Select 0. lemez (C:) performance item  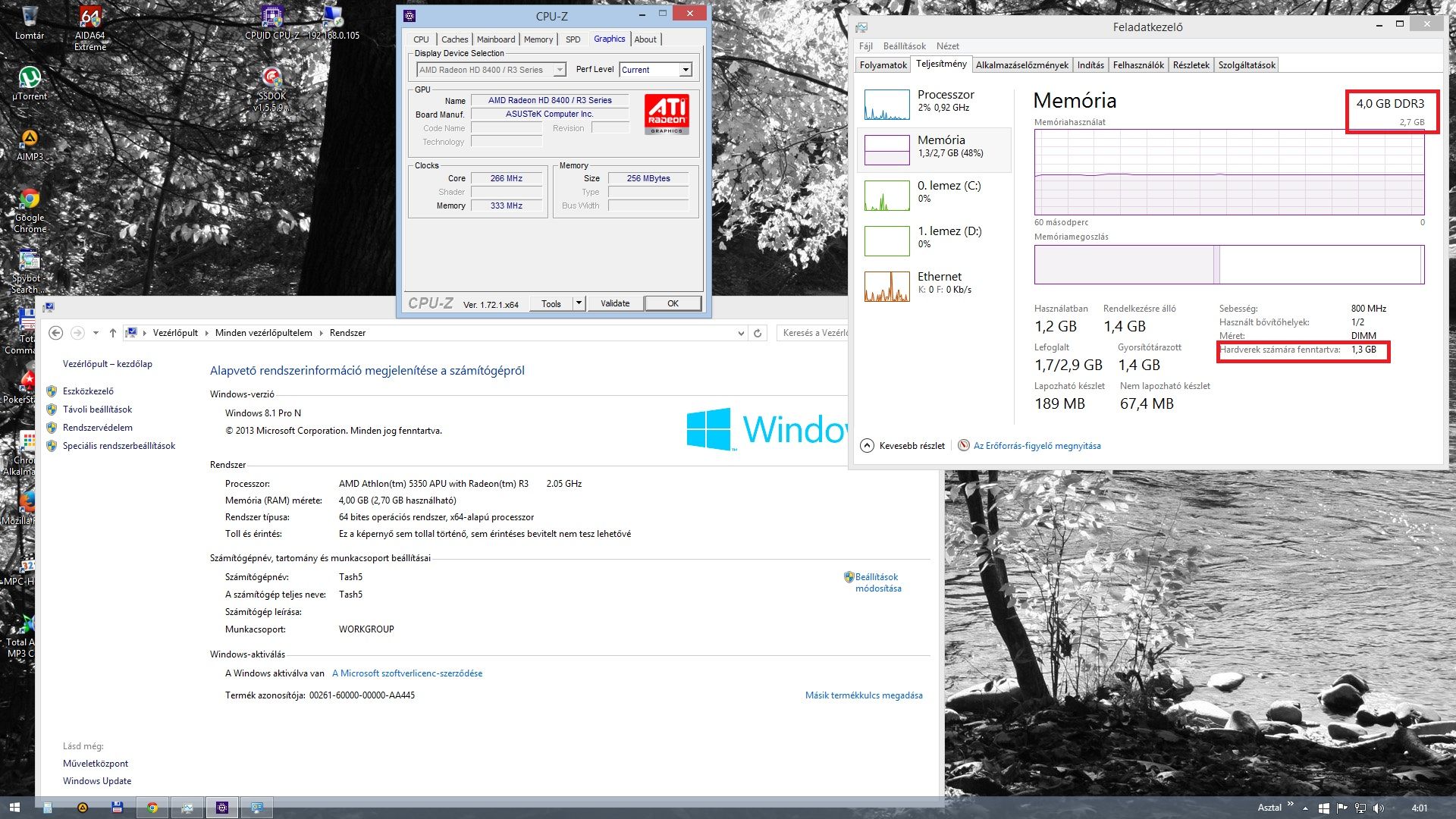(934, 195)
